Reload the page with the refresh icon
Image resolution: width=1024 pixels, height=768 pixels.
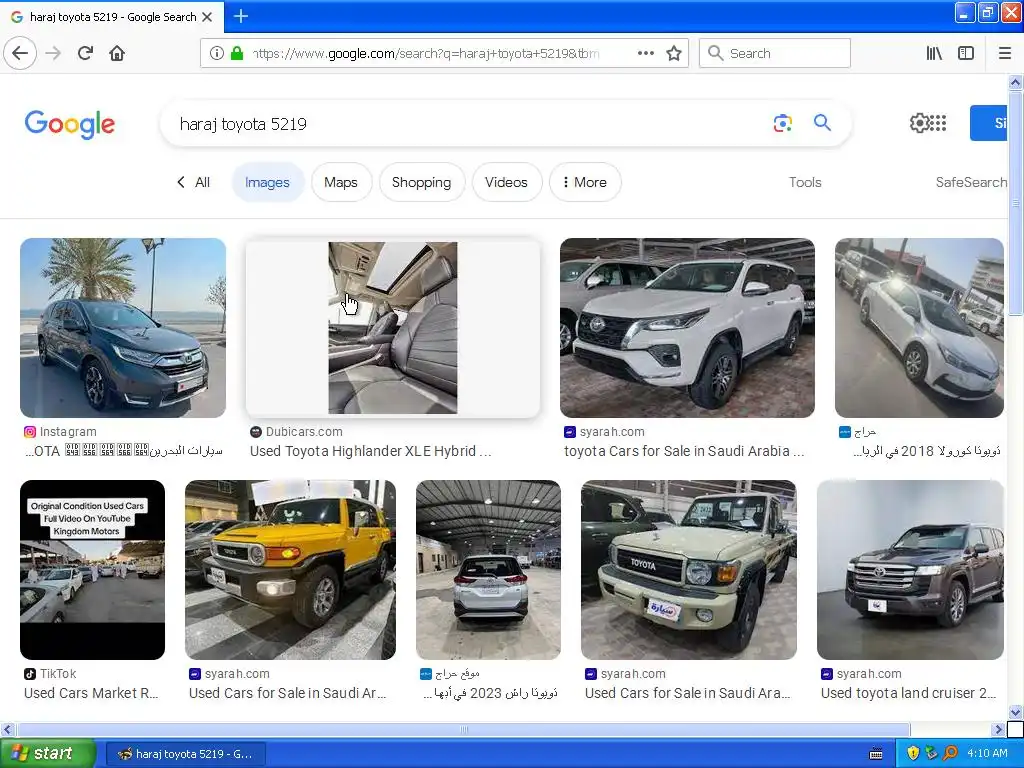click(85, 54)
